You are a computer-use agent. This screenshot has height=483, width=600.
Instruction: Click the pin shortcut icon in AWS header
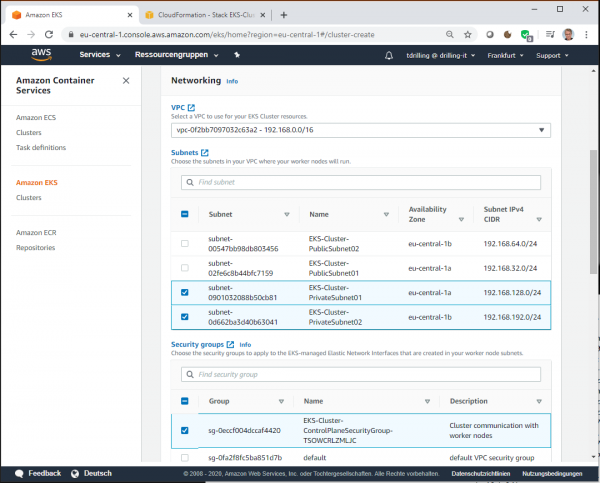[x=237, y=55]
